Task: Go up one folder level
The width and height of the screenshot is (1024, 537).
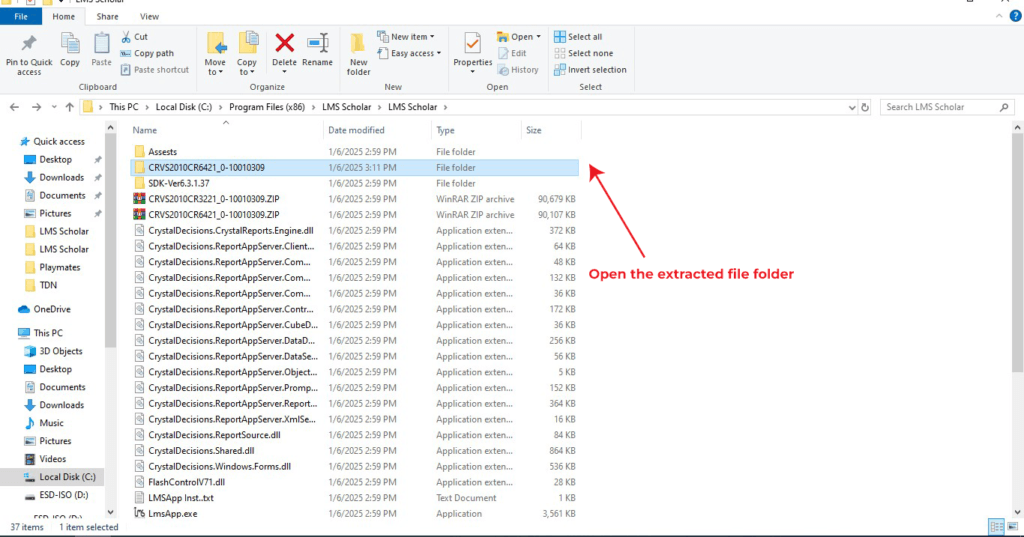Action: click(x=69, y=107)
